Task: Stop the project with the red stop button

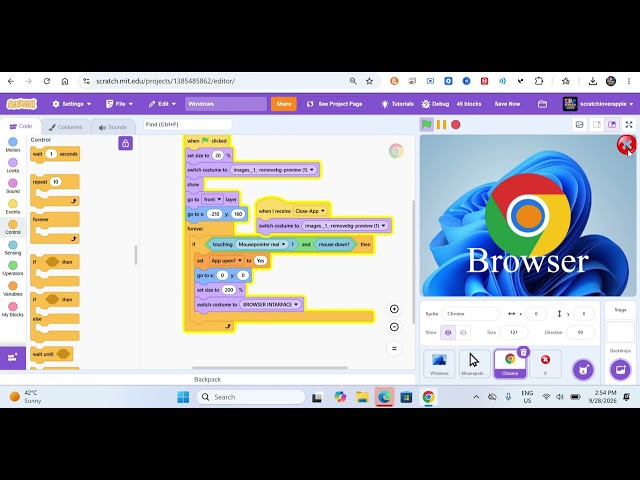Action: [x=456, y=124]
